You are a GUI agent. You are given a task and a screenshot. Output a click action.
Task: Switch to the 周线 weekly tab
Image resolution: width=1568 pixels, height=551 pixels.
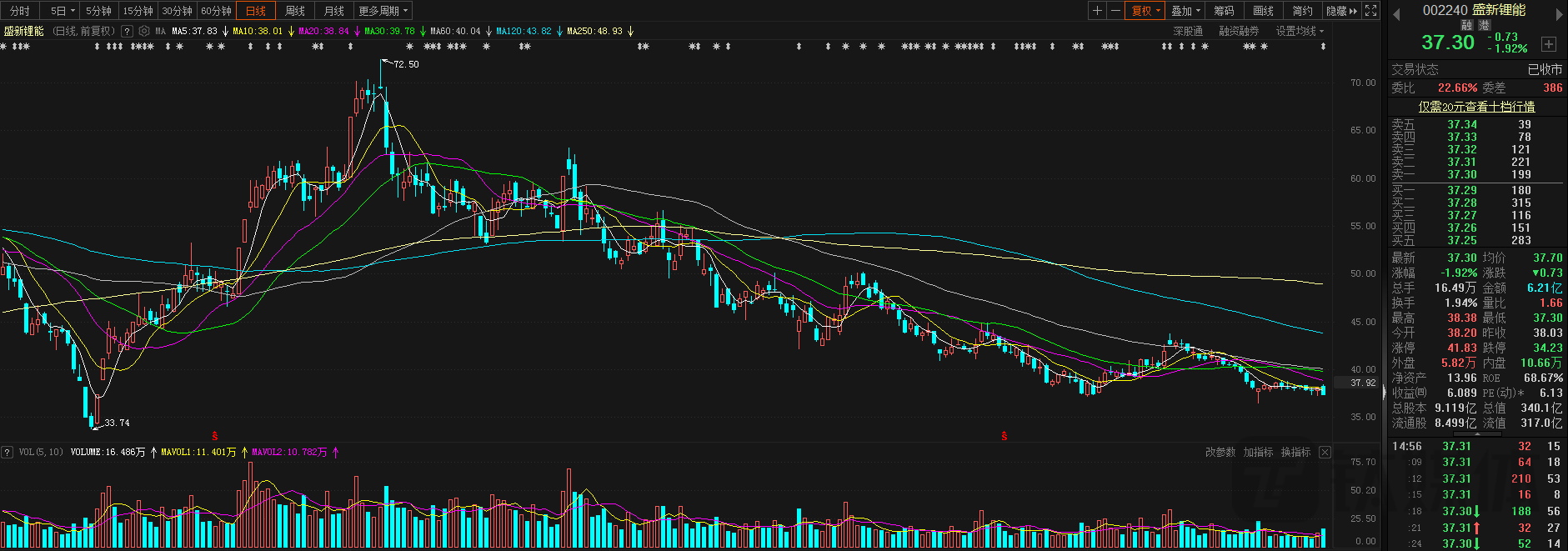click(x=295, y=11)
